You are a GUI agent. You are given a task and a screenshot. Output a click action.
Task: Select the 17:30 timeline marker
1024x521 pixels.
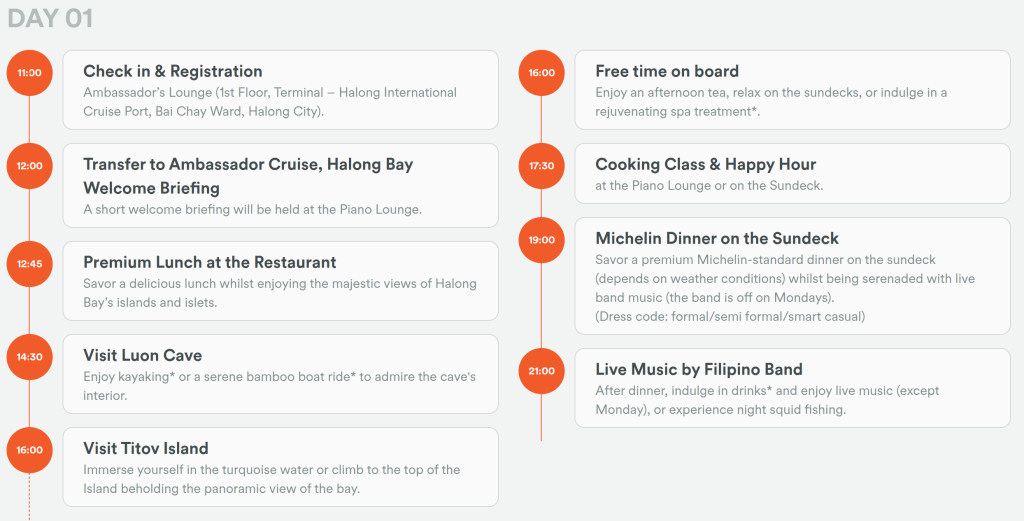point(541,166)
